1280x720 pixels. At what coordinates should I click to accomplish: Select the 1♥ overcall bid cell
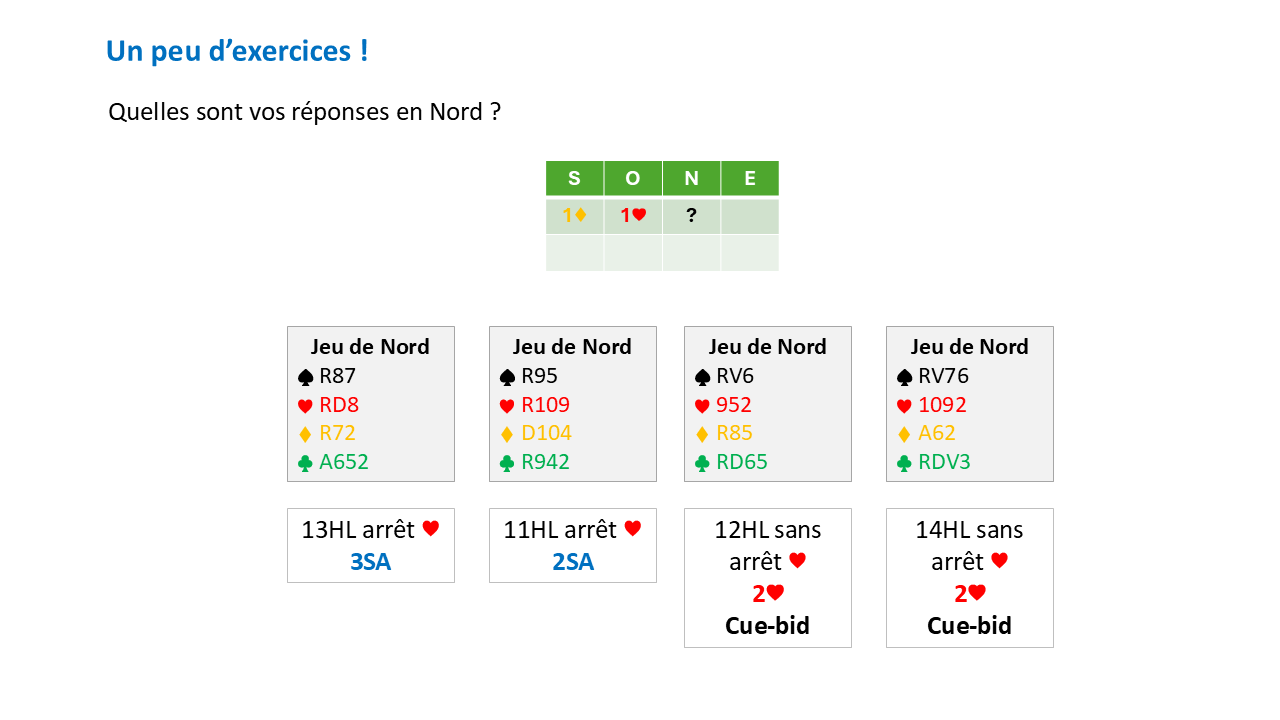632,215
